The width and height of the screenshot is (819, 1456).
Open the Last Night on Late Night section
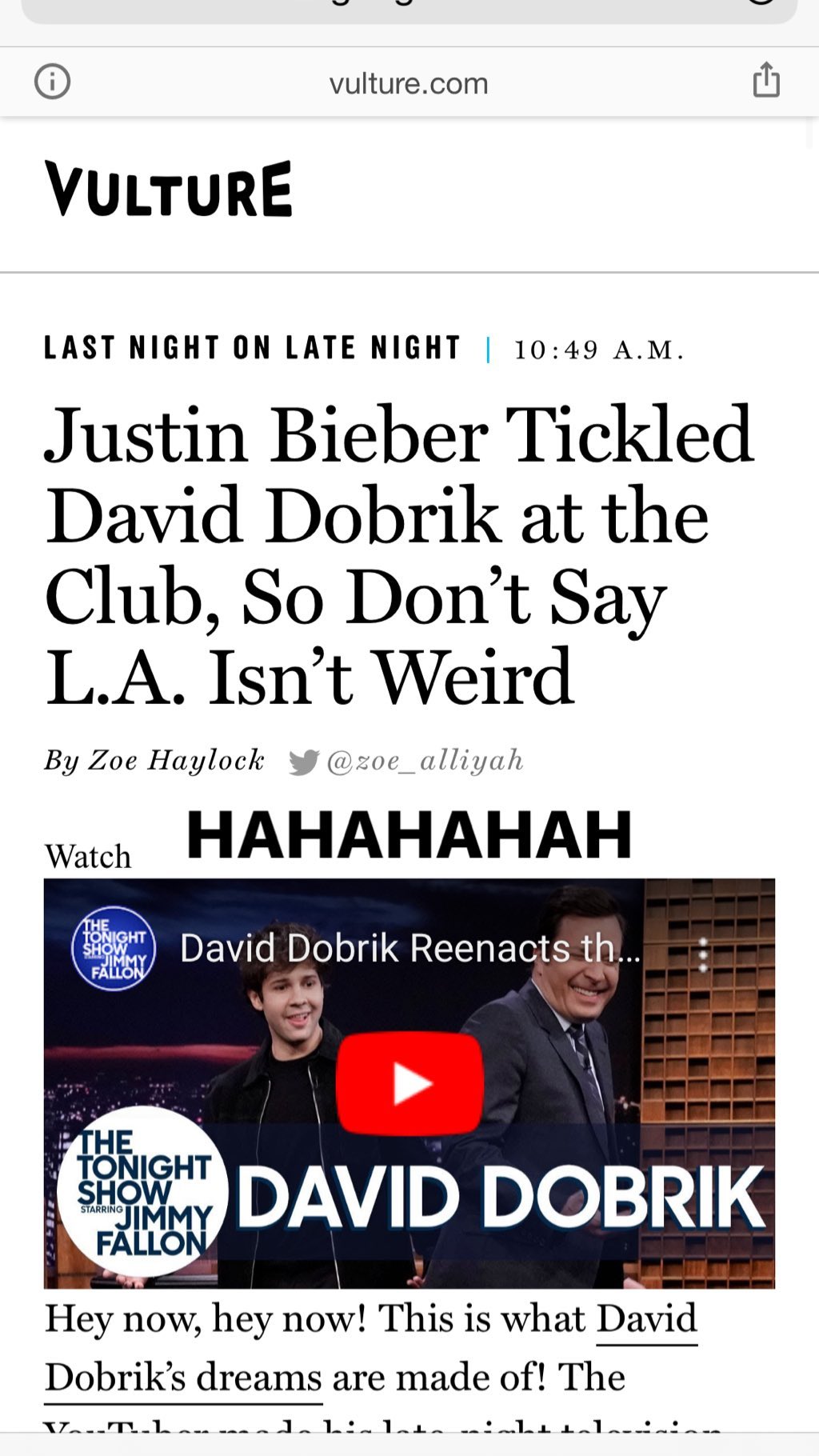click(x=253, y=348)
